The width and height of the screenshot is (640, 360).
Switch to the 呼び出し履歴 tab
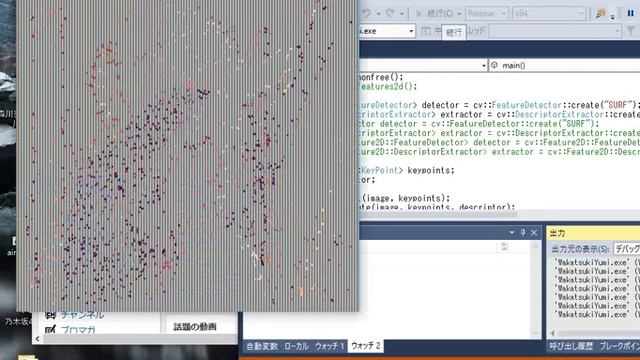[x=571, y=346]
